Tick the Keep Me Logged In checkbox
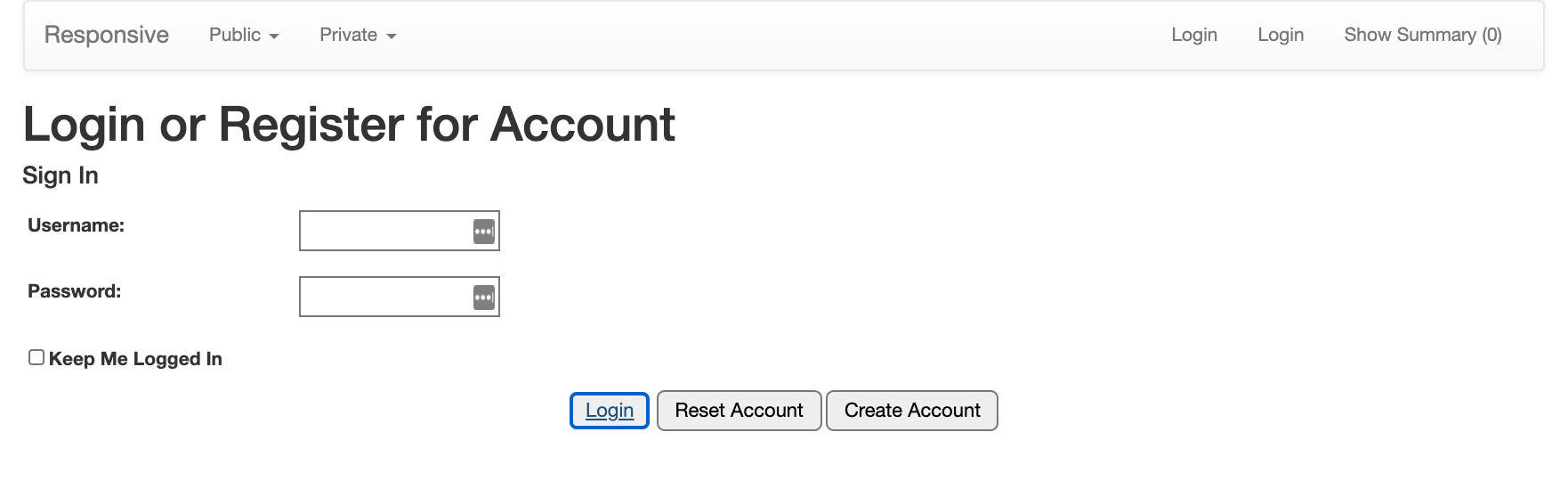This screenshot has height=481, width=1568. 36,357
